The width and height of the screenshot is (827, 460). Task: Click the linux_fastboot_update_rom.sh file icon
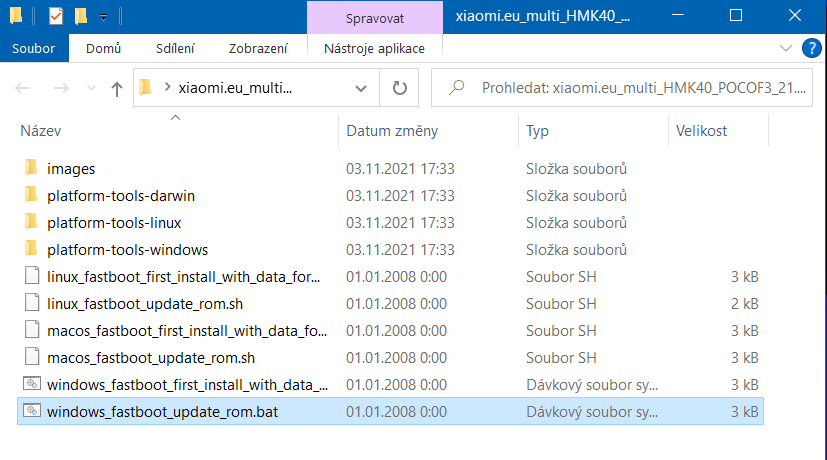[x=32, y=303]
